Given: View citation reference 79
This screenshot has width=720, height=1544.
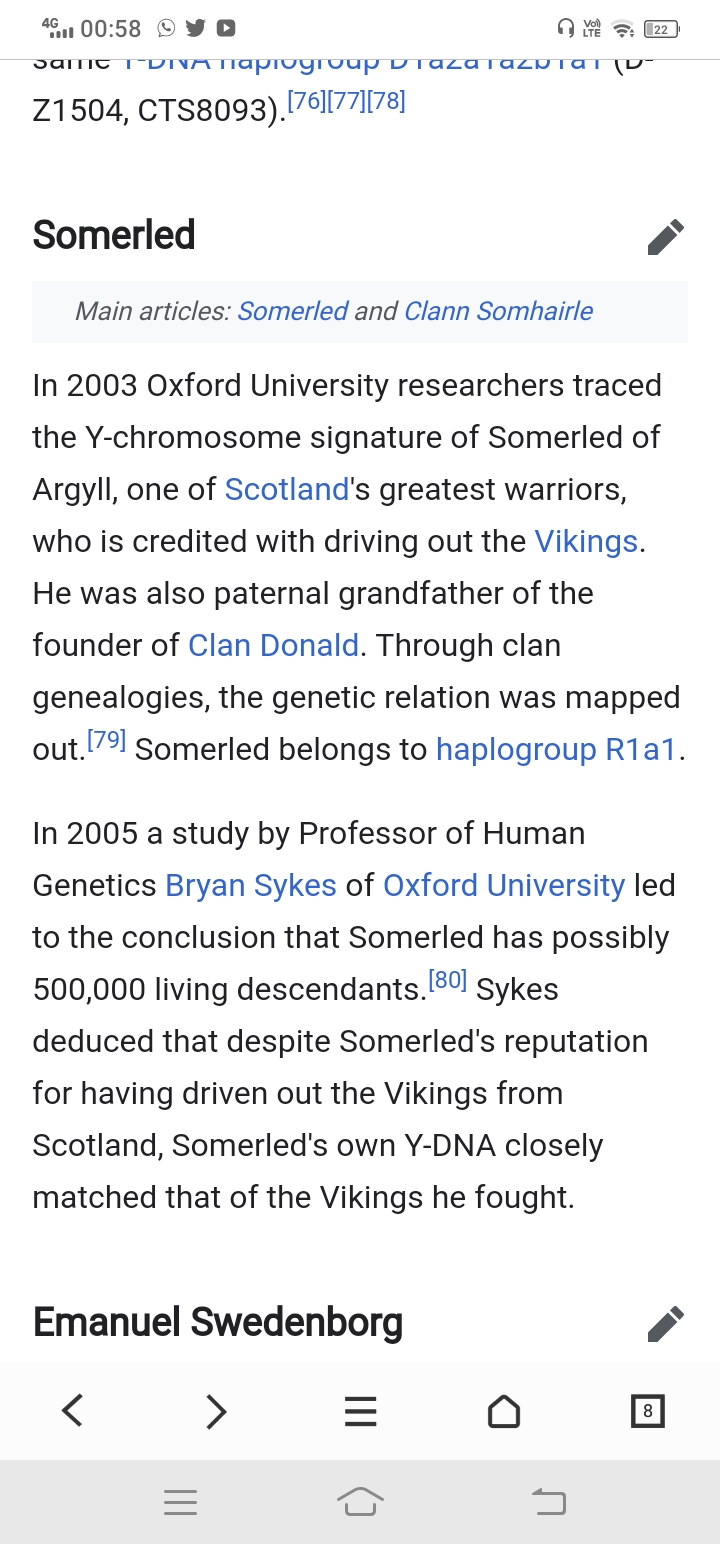Looking at the screenshot, I should tap(106, 740).
